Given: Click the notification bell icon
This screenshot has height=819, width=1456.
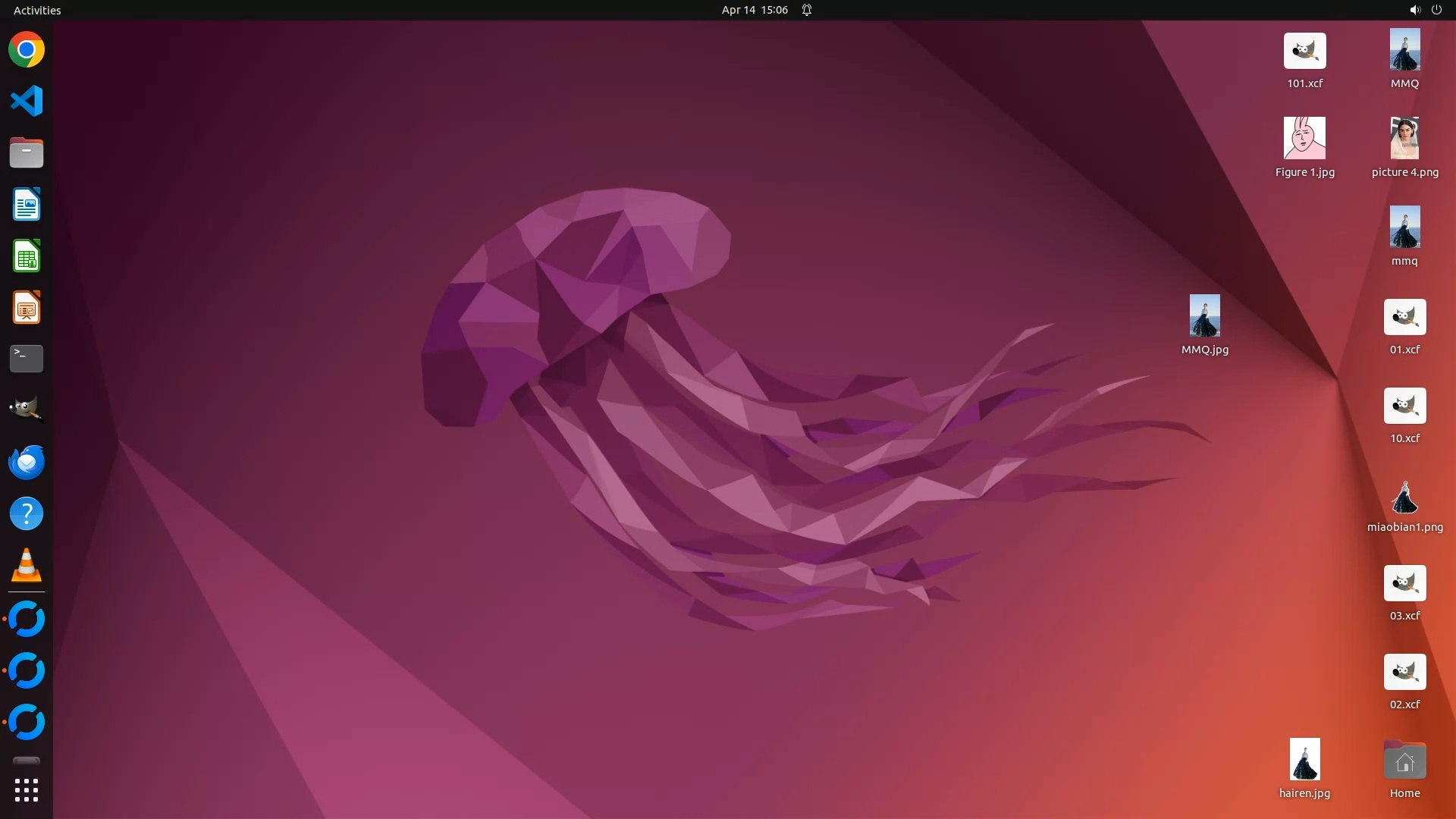Looking at the screenshot, I should [807, 10].
